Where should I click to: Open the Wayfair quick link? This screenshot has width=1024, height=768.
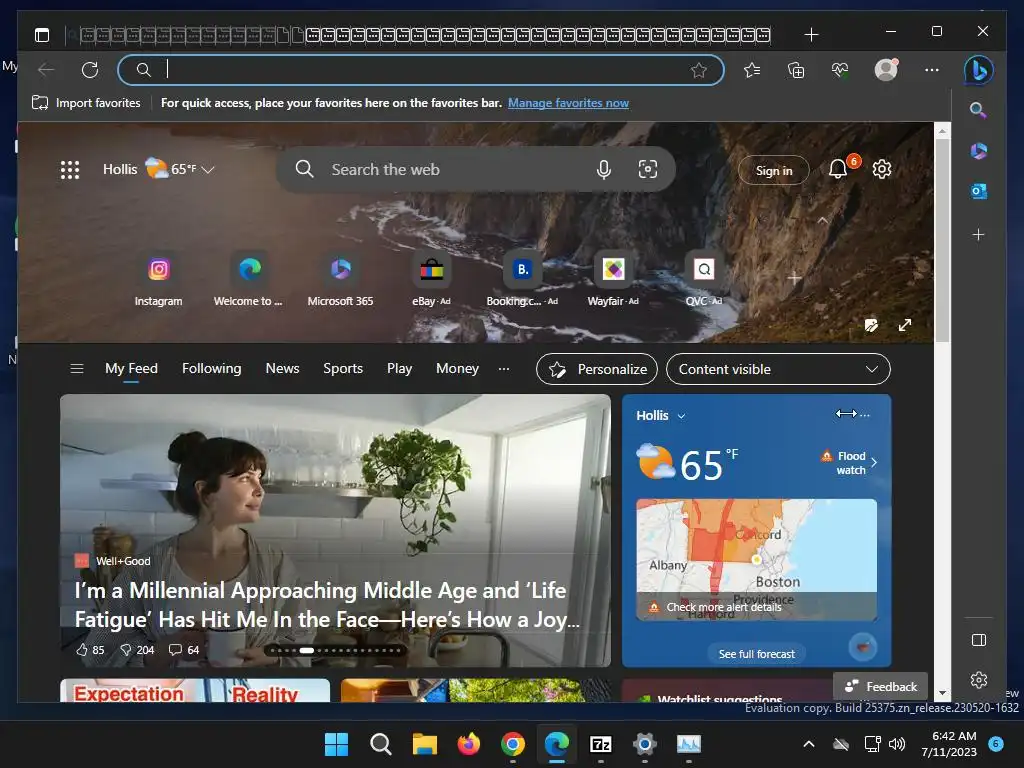click(x=613, y=280)
